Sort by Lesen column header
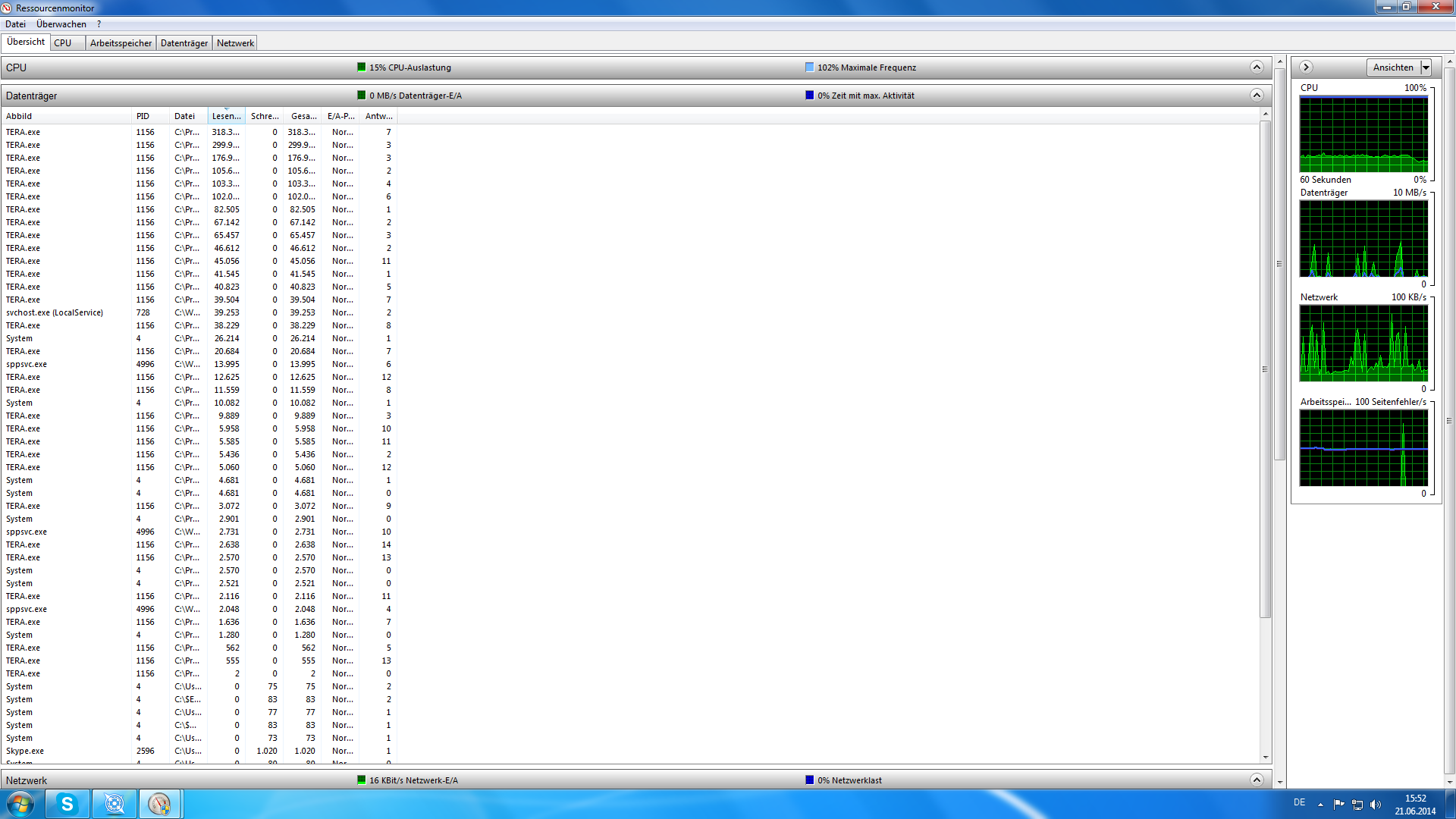This screenshot has height=819, width=1456. (226, 116)
